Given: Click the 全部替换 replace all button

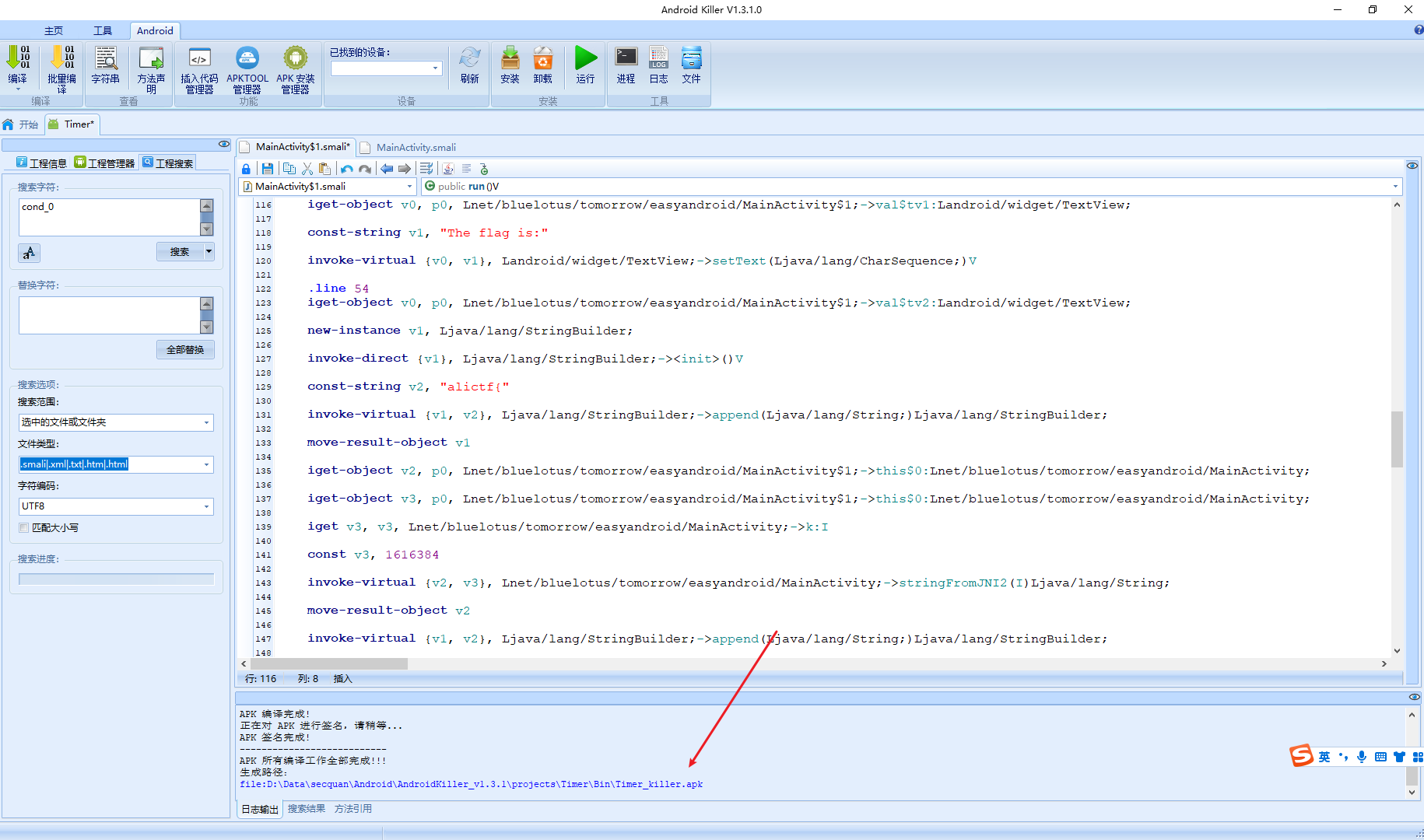Looking at the screenshot, I should (185, 349).
